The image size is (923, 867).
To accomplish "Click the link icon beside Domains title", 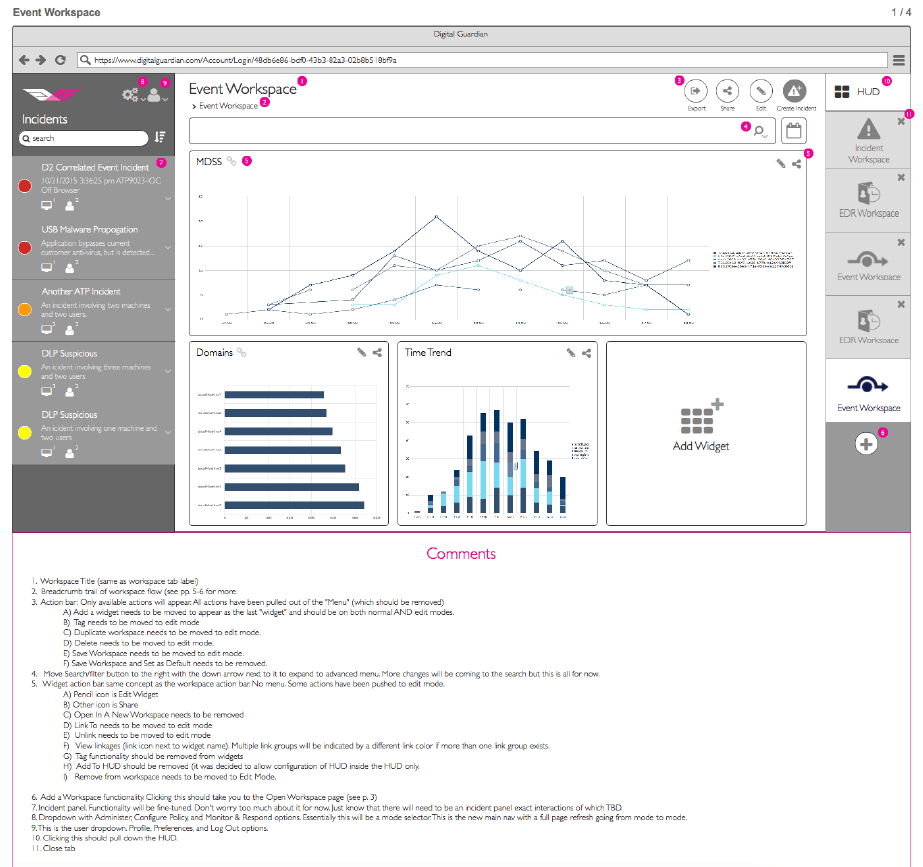I will [241, 353].
